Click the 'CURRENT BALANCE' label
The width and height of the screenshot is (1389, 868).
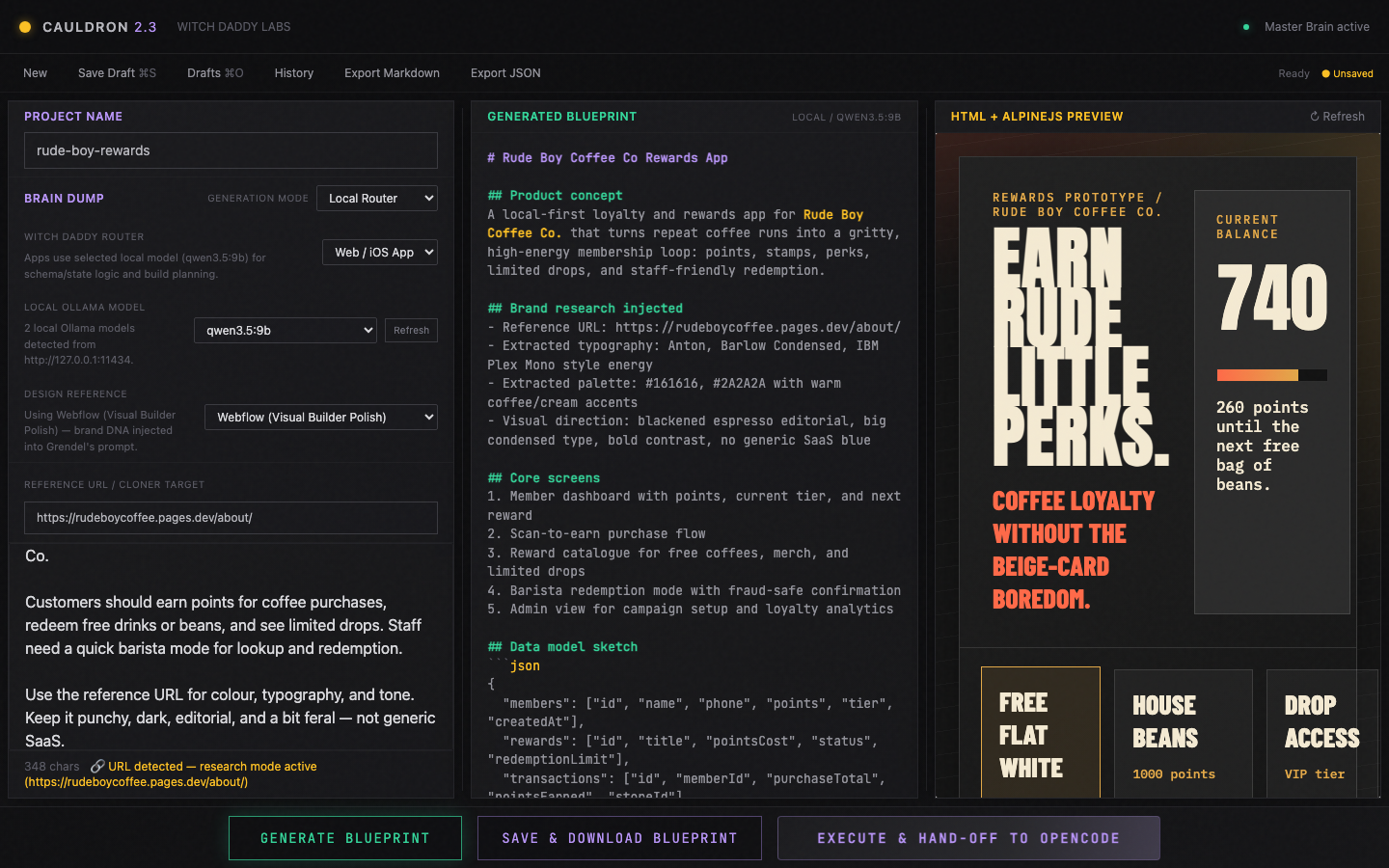click(x=1247, y=228)
